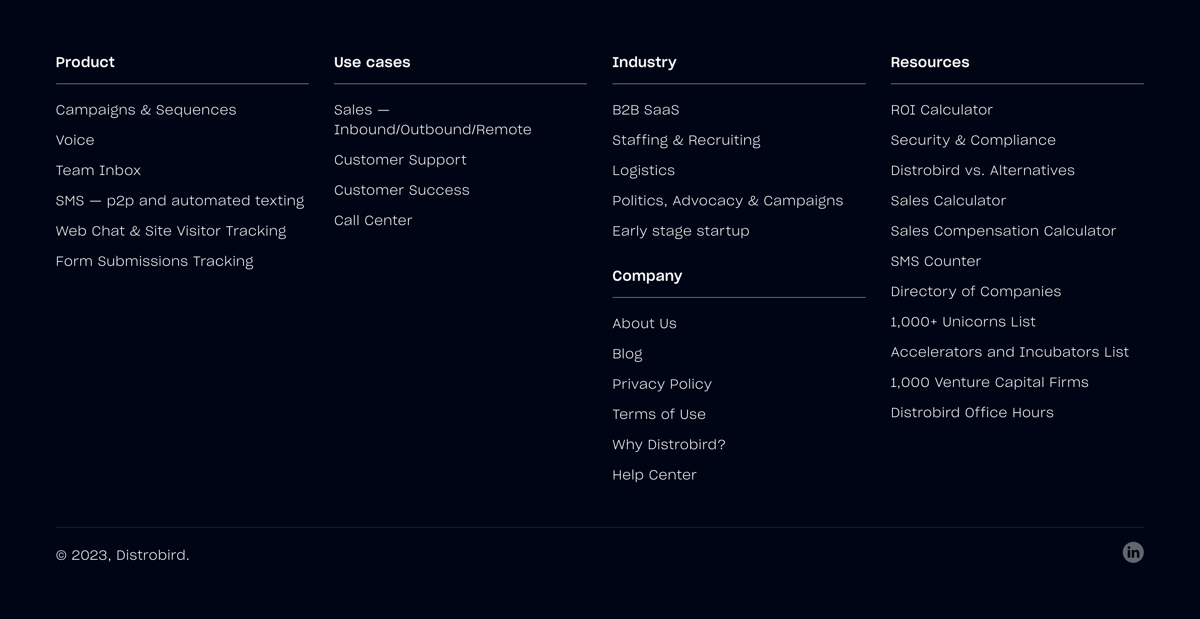This screenshot has height=619, width=1200.
Task: Open the B2B SaaS industry page
Action: click(645, 110)
